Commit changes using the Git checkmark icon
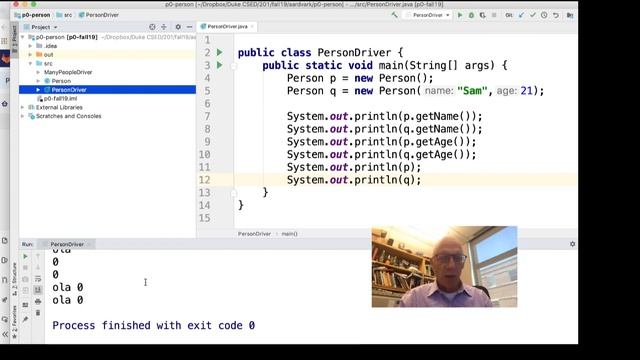The width and height of the screenshot is (640, 360). pos(533,15)
